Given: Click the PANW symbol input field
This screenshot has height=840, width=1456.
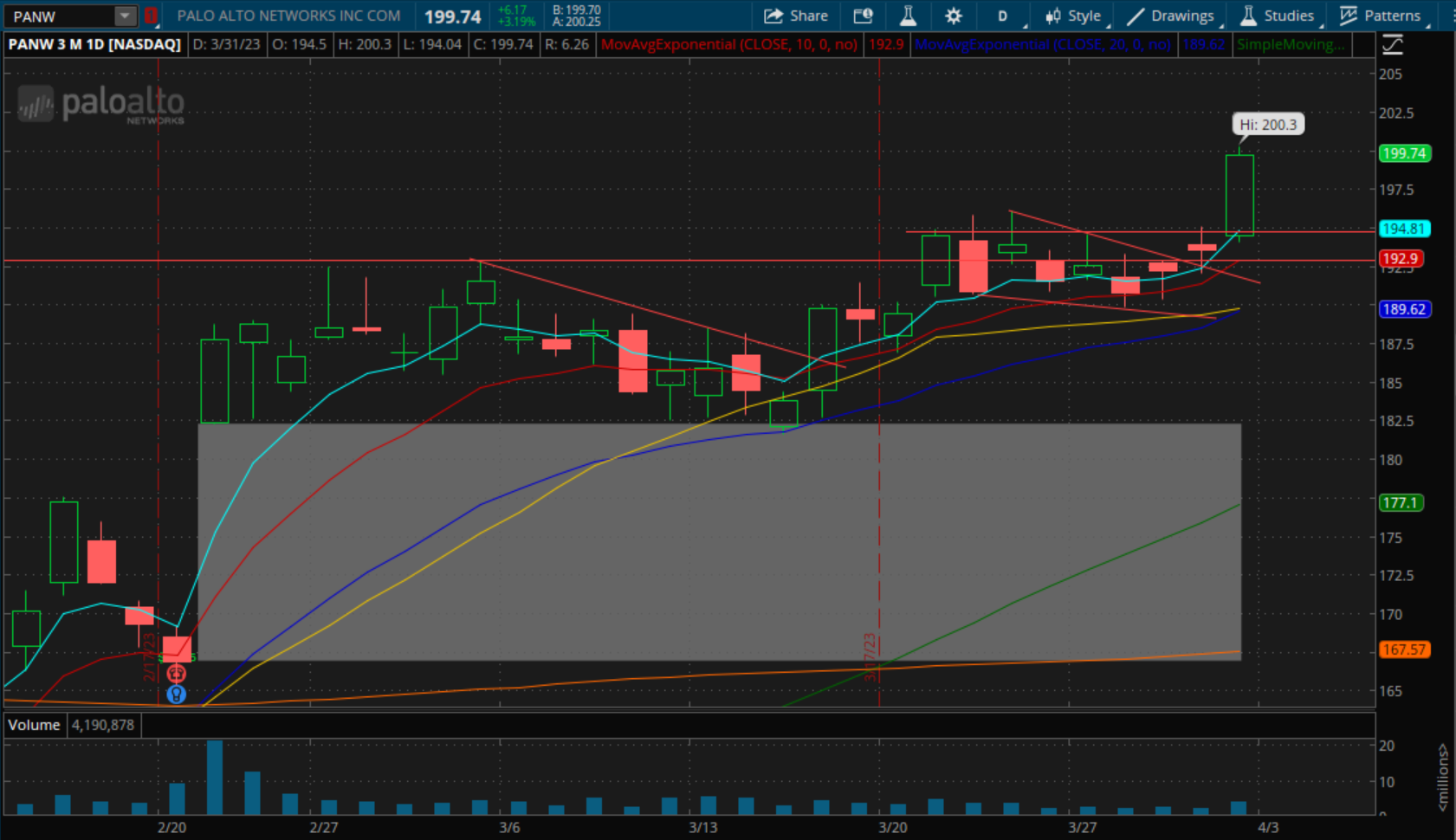Looking at the screenshot, I should pos(61,16).
